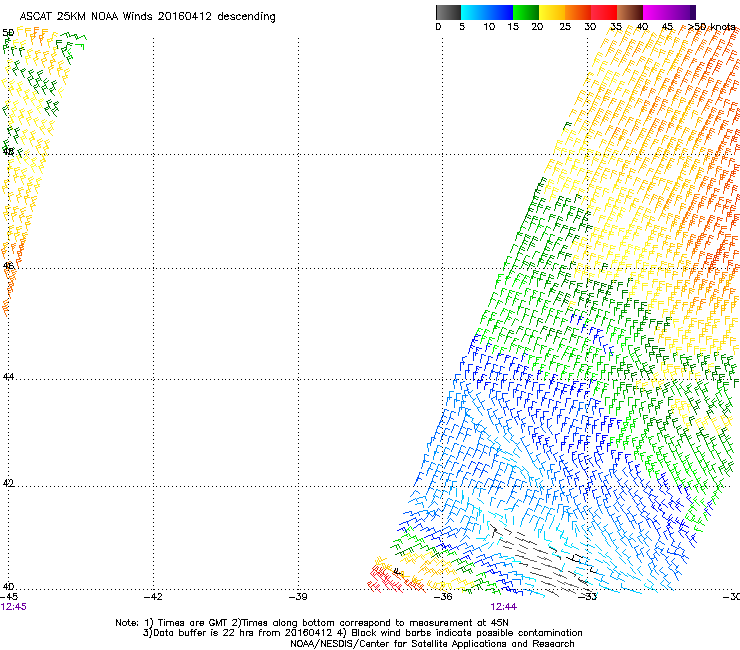Pick the red 30–35 knots legend segment
This screenshot has width=740, height=650.
click(x=604, y=12)
